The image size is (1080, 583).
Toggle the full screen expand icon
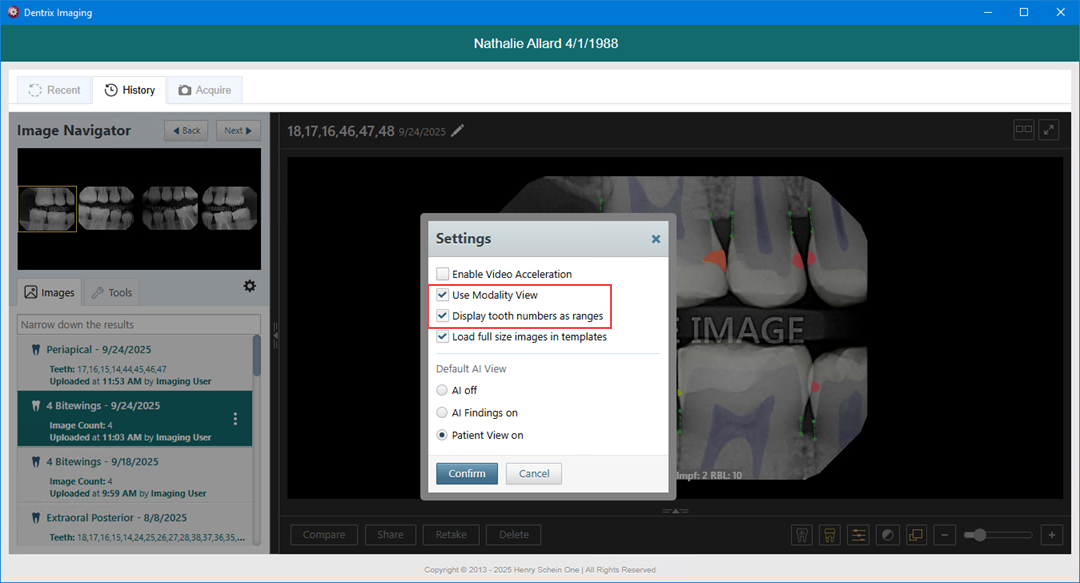(x=1049, y=129)
